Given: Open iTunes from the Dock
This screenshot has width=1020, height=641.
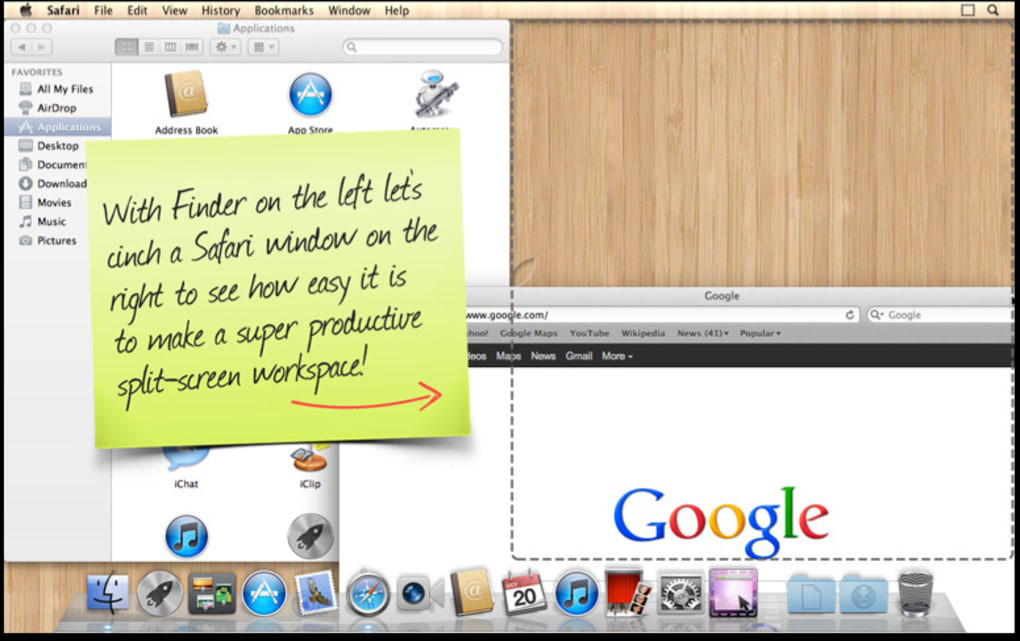Looking at the screenshot, I should (576, 593).
